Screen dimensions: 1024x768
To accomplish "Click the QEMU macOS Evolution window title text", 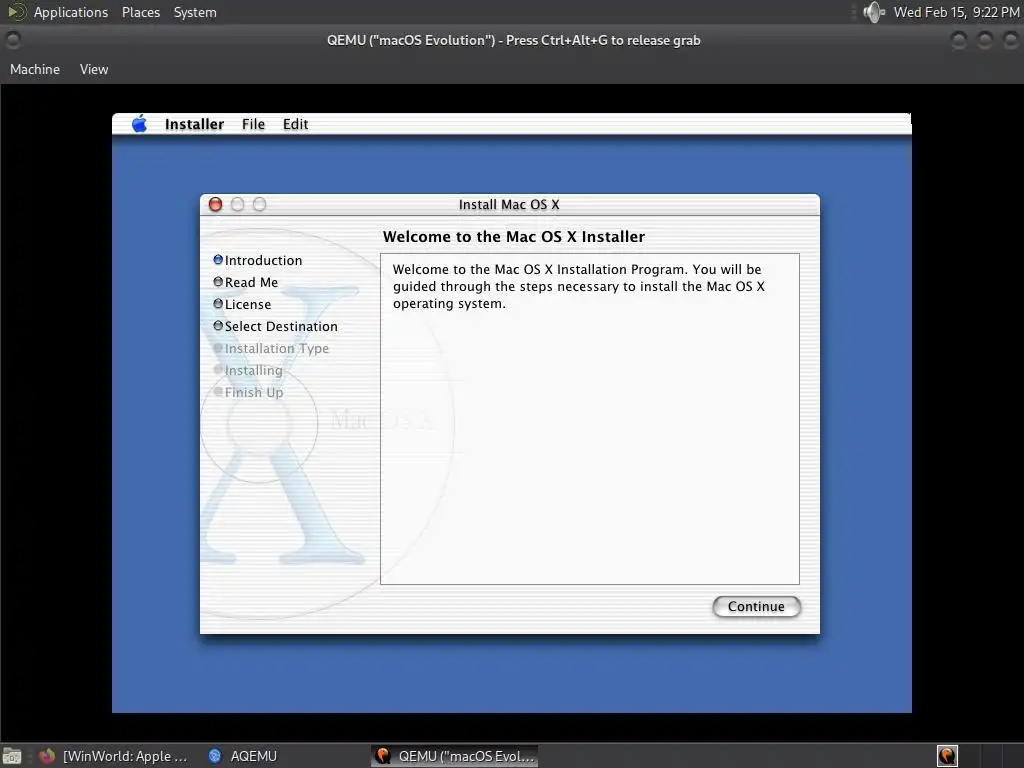I will pos(513,40).
